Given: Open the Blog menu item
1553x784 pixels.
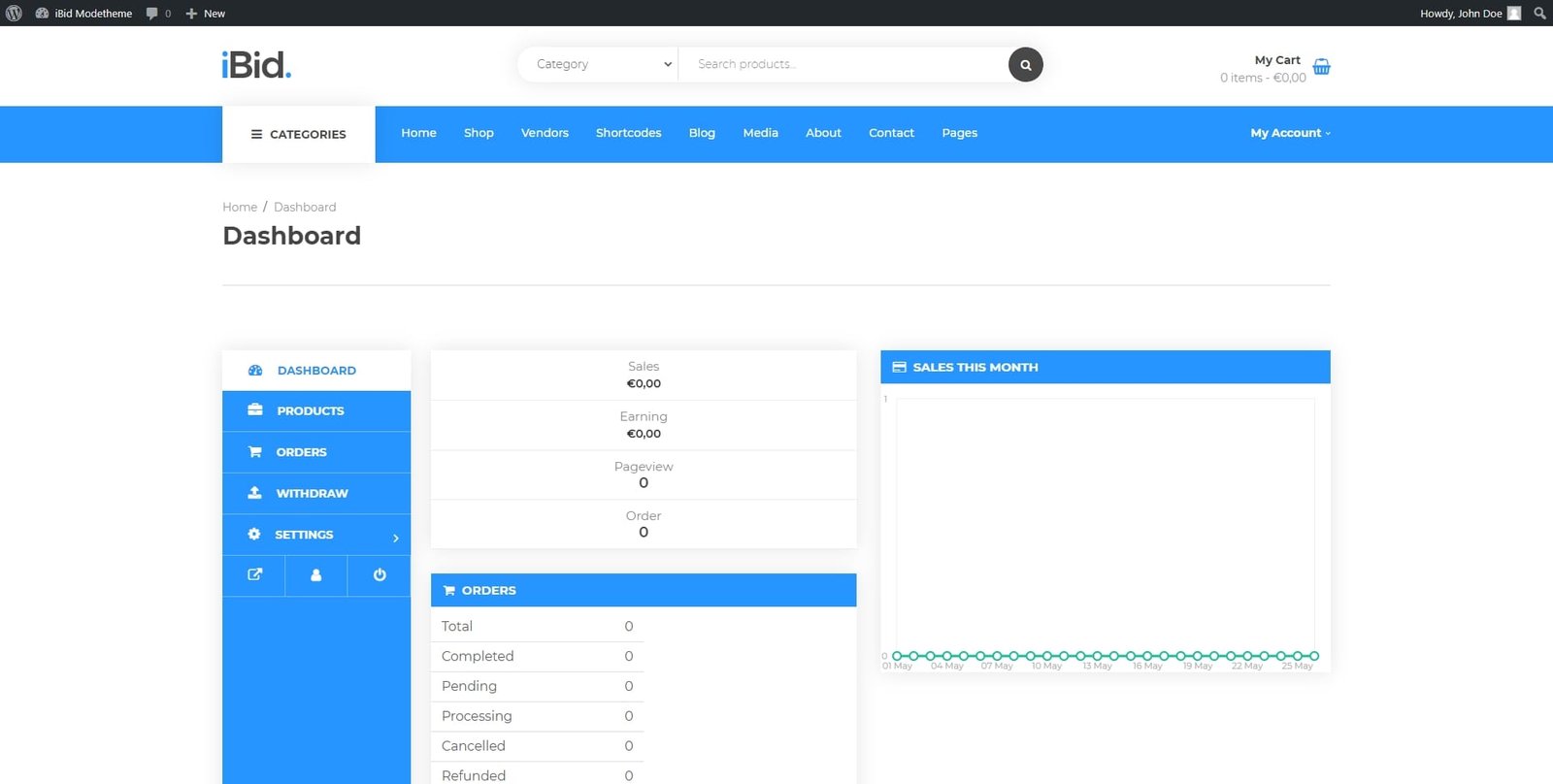Looking at the screenshot, I should point(702,133).
